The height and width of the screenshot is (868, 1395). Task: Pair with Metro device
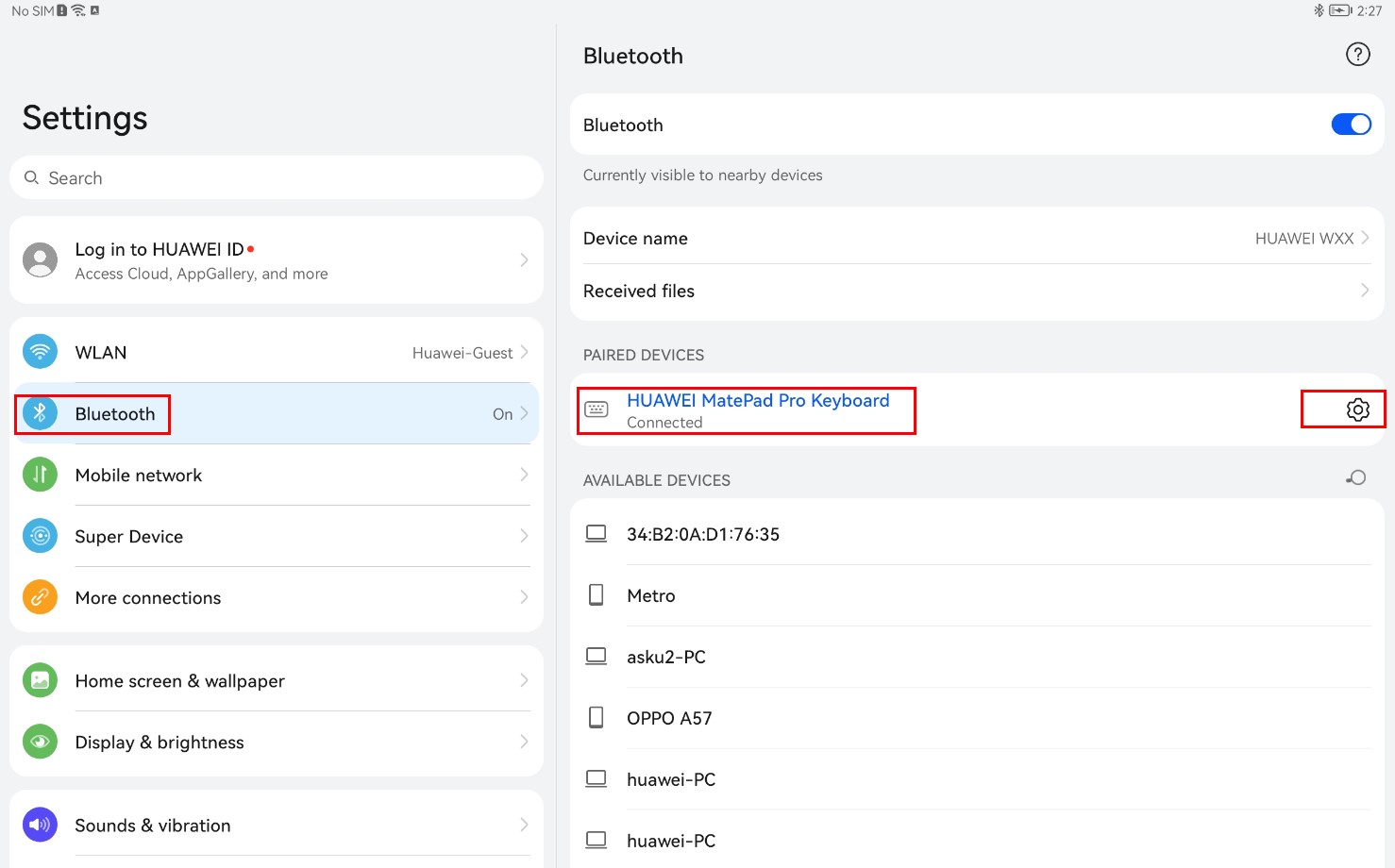pyautogui.click(x=977, y=594)
